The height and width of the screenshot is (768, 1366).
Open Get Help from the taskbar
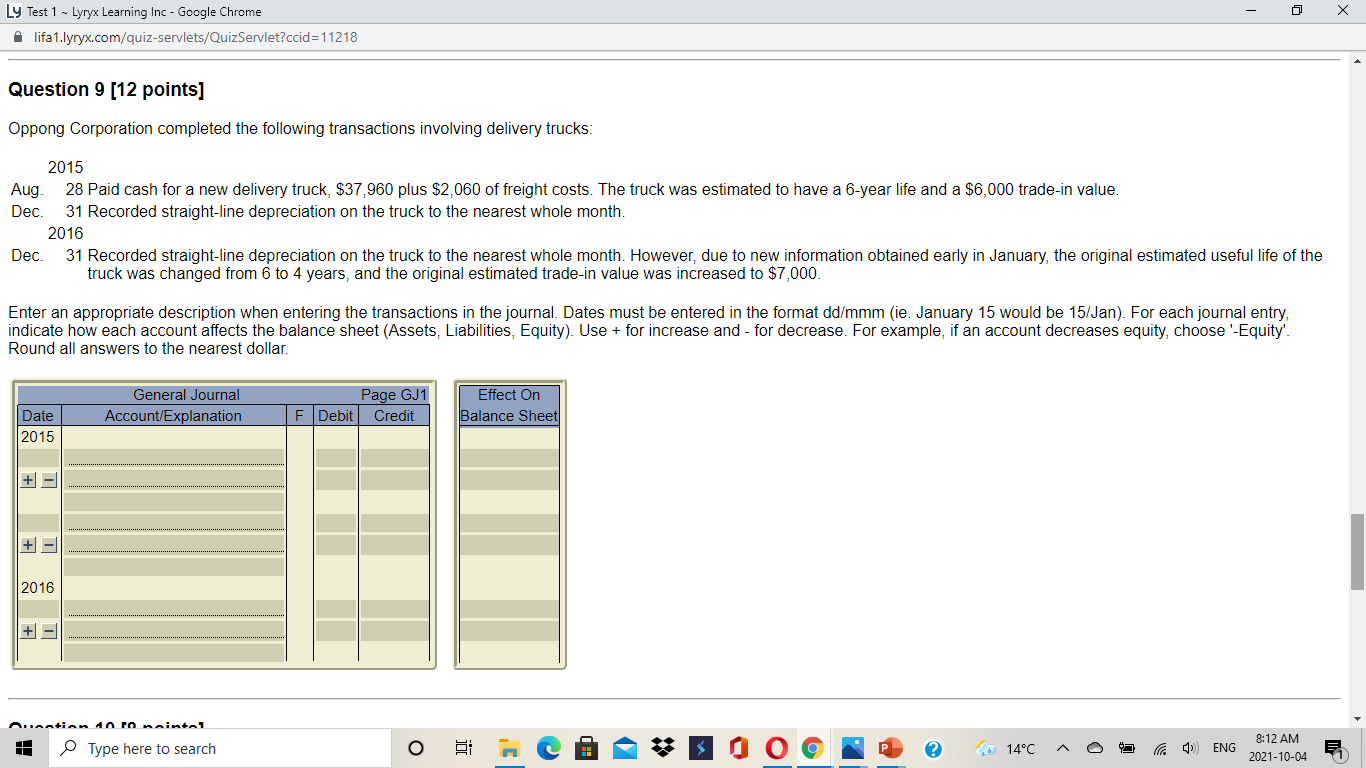[931, 747]
